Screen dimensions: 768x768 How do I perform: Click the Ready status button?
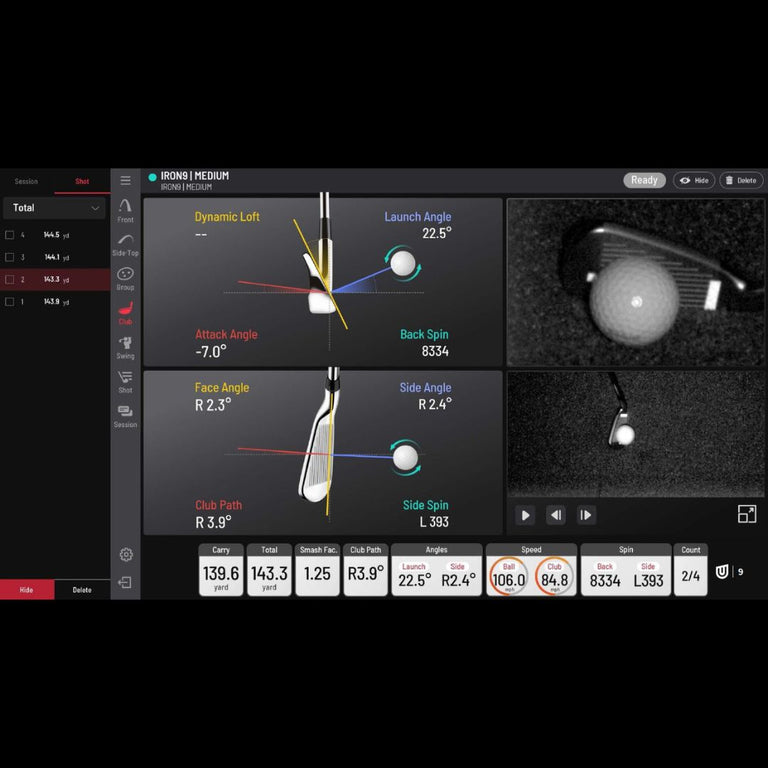(x=644, y=180)
